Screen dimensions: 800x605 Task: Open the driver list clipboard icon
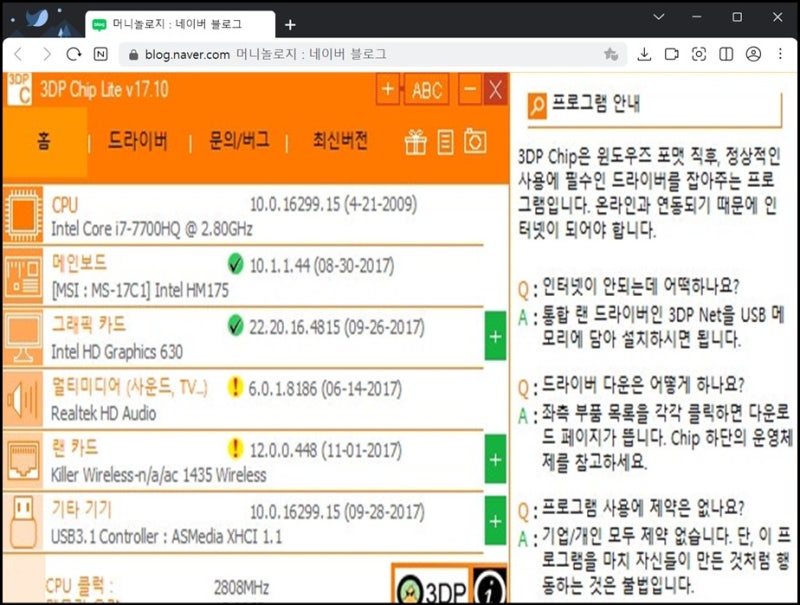[x=445, y=142]
